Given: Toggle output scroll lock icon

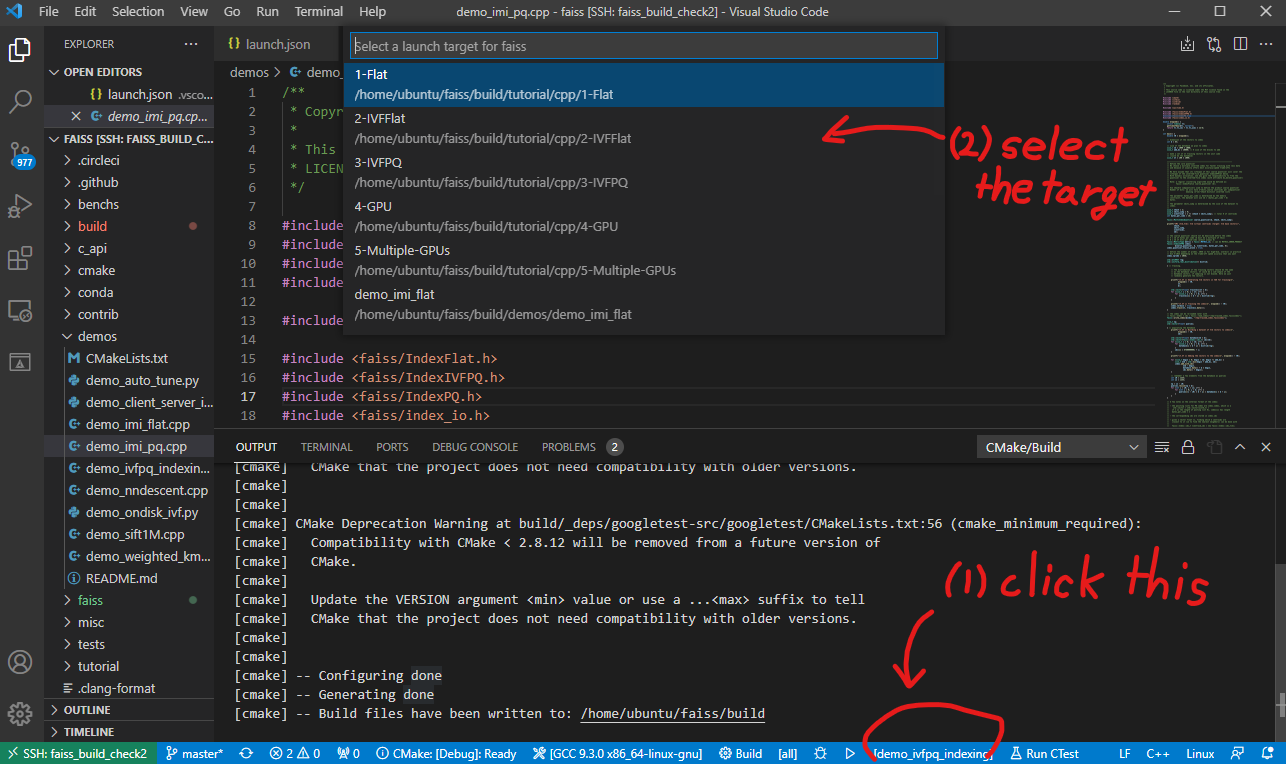Looking at the screenshot, I should (x=1188, y=447).
